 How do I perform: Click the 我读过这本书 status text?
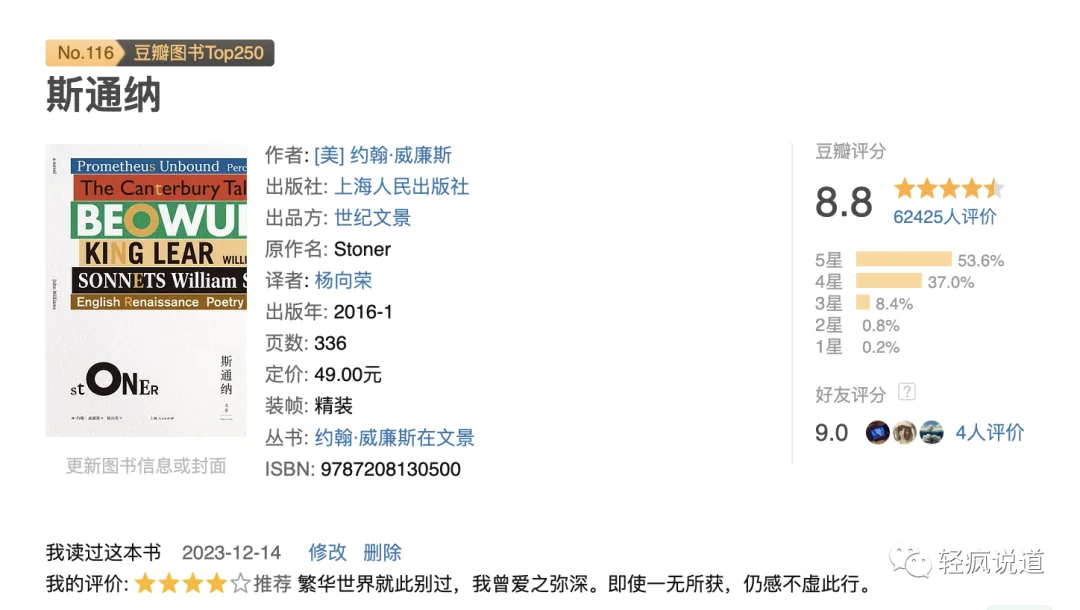tap(103, 552)
